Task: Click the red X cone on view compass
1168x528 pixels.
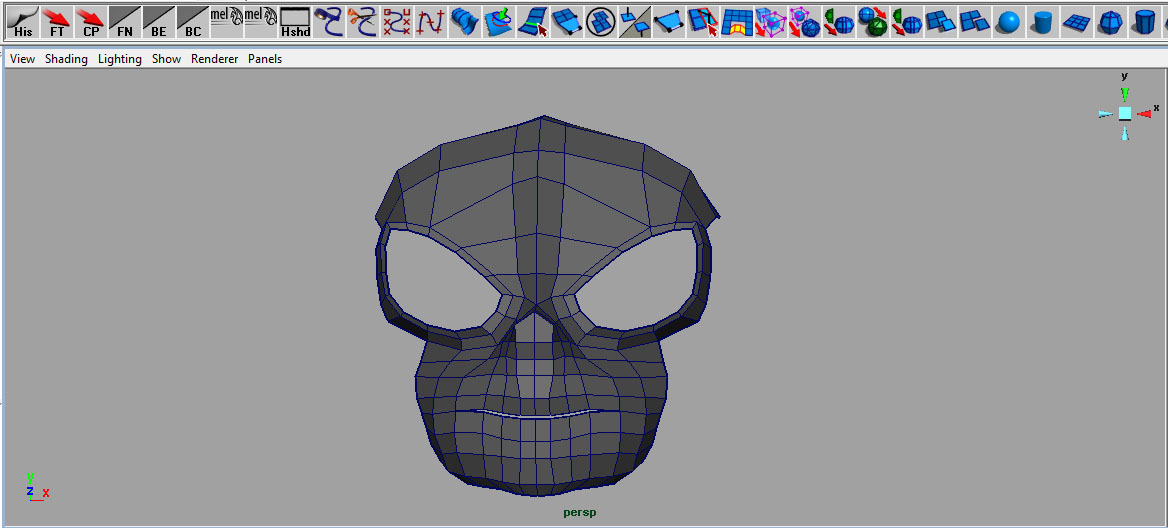Action: click(1144, 114)
